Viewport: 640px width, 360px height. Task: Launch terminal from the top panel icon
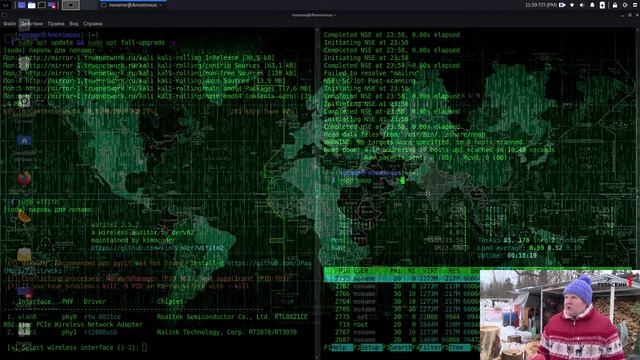tap(42, 5)
